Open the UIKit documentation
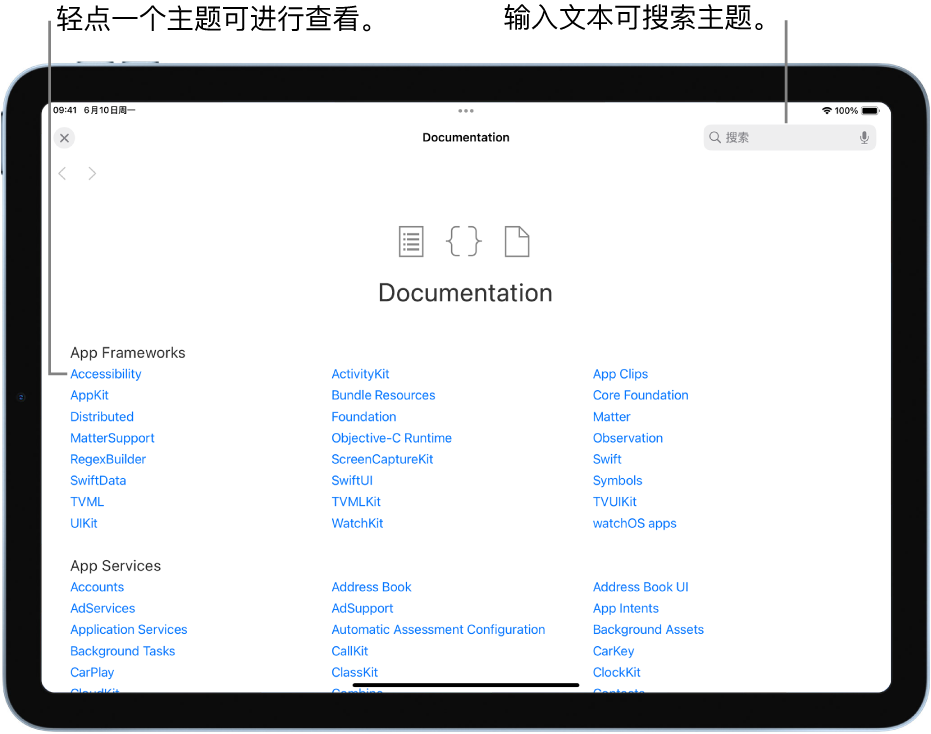This screenshot has height=734, width=931. click(84, 524)
